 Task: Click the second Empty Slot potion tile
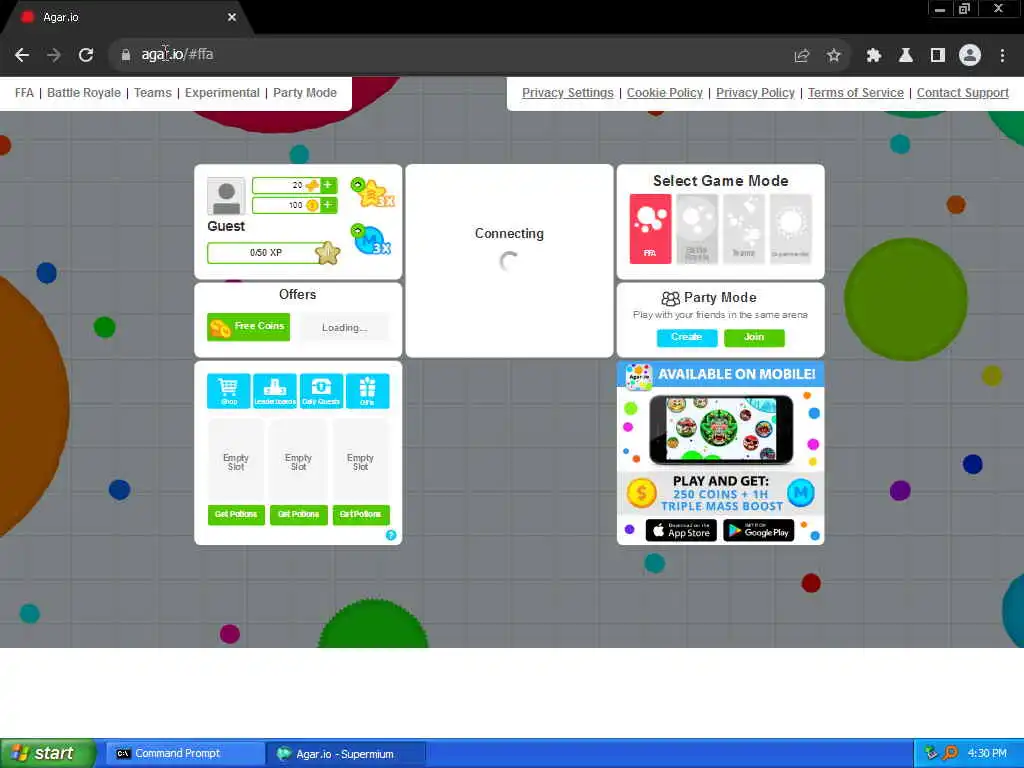298,461
